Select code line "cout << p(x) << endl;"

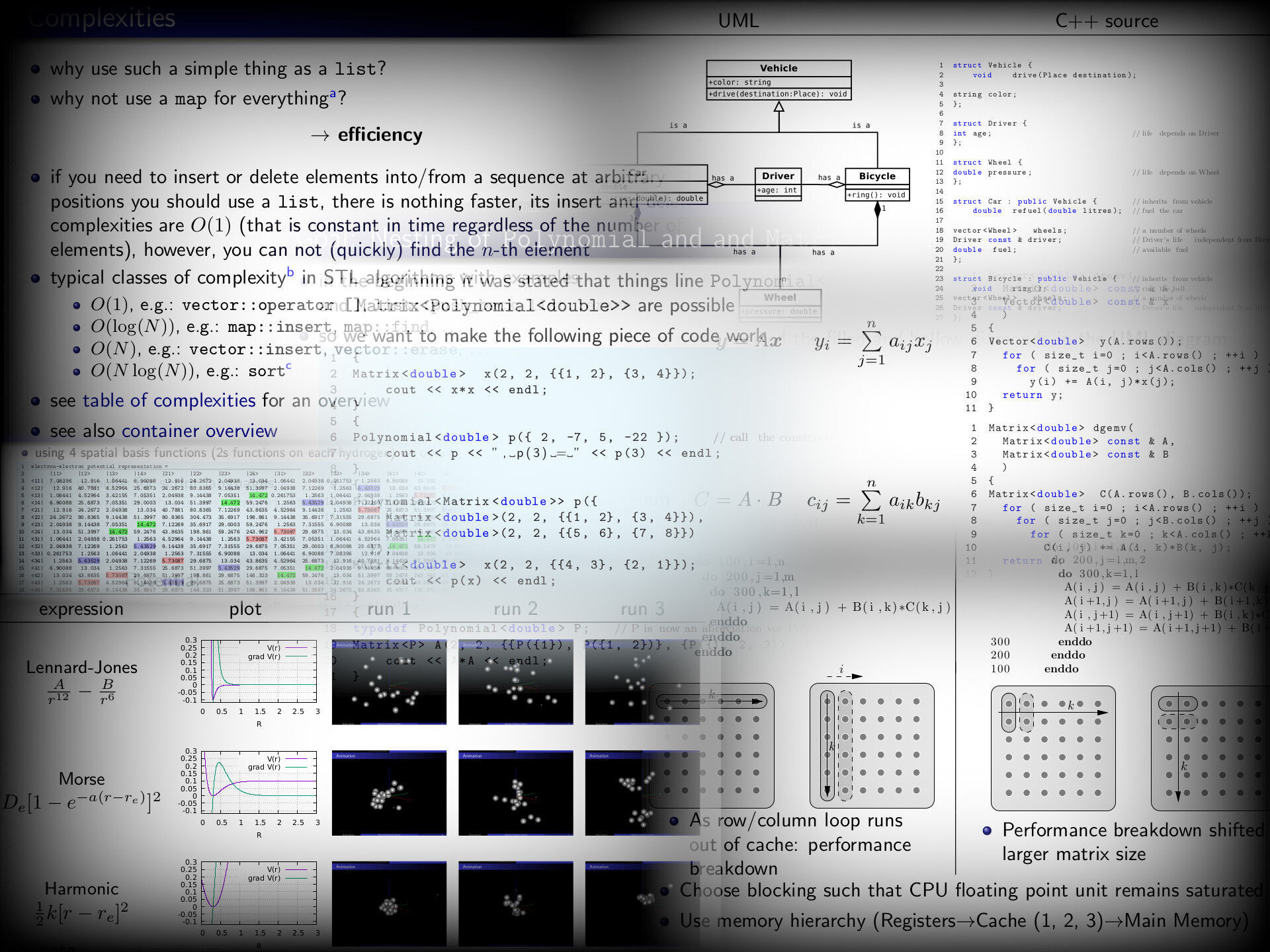point(470,581)
